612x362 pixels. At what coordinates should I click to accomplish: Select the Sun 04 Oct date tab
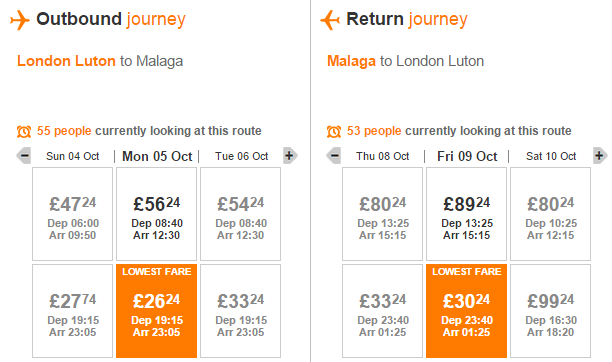point(73,156)
